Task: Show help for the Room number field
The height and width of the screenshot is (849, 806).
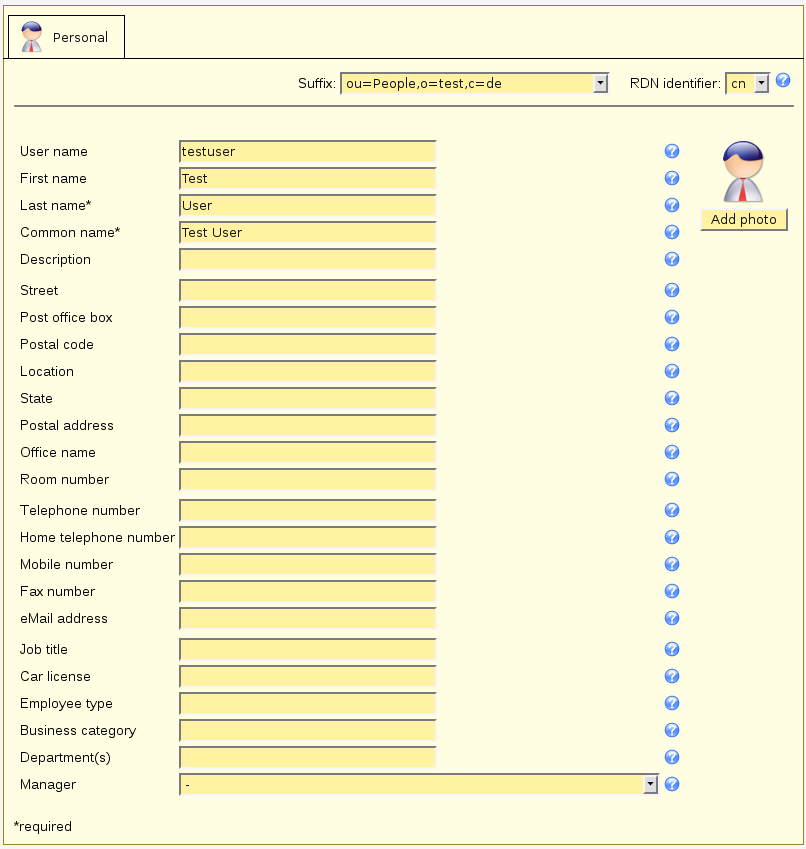Action: pyautogui.click(x=672, y=479)
